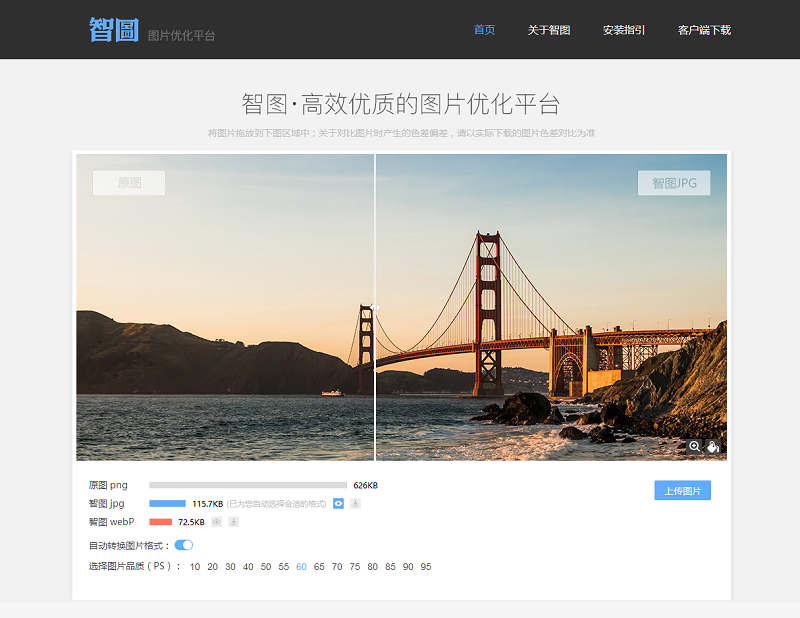The width and height of the screenshot is (800, 618).
Task: Preview the 智图 jpg result with eye icon
Action: [x=338, y=503]
